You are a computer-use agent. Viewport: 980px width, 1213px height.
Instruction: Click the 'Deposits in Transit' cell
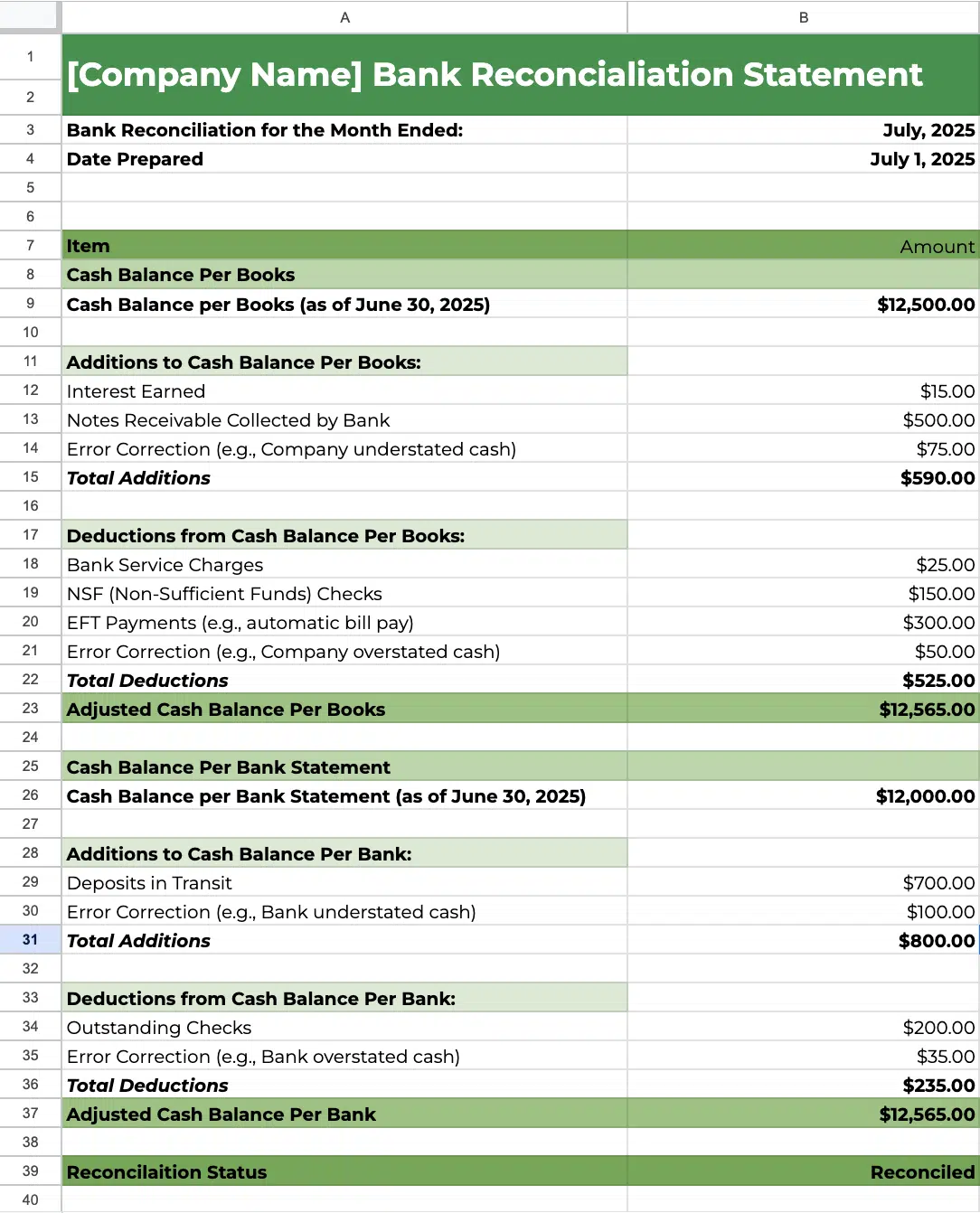pos(344,882)
